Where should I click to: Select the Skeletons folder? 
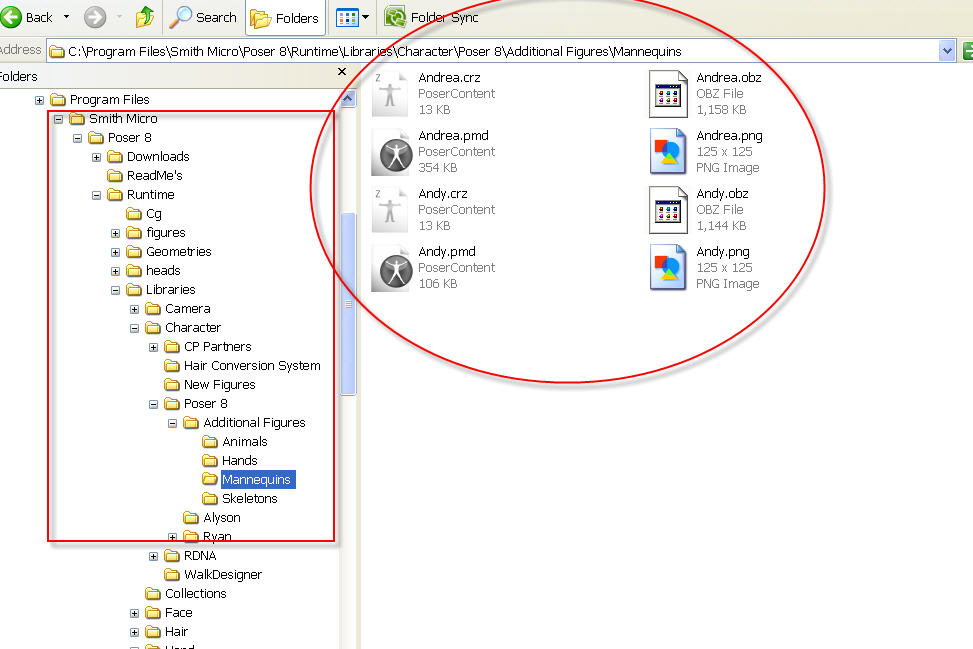[249, 499]
